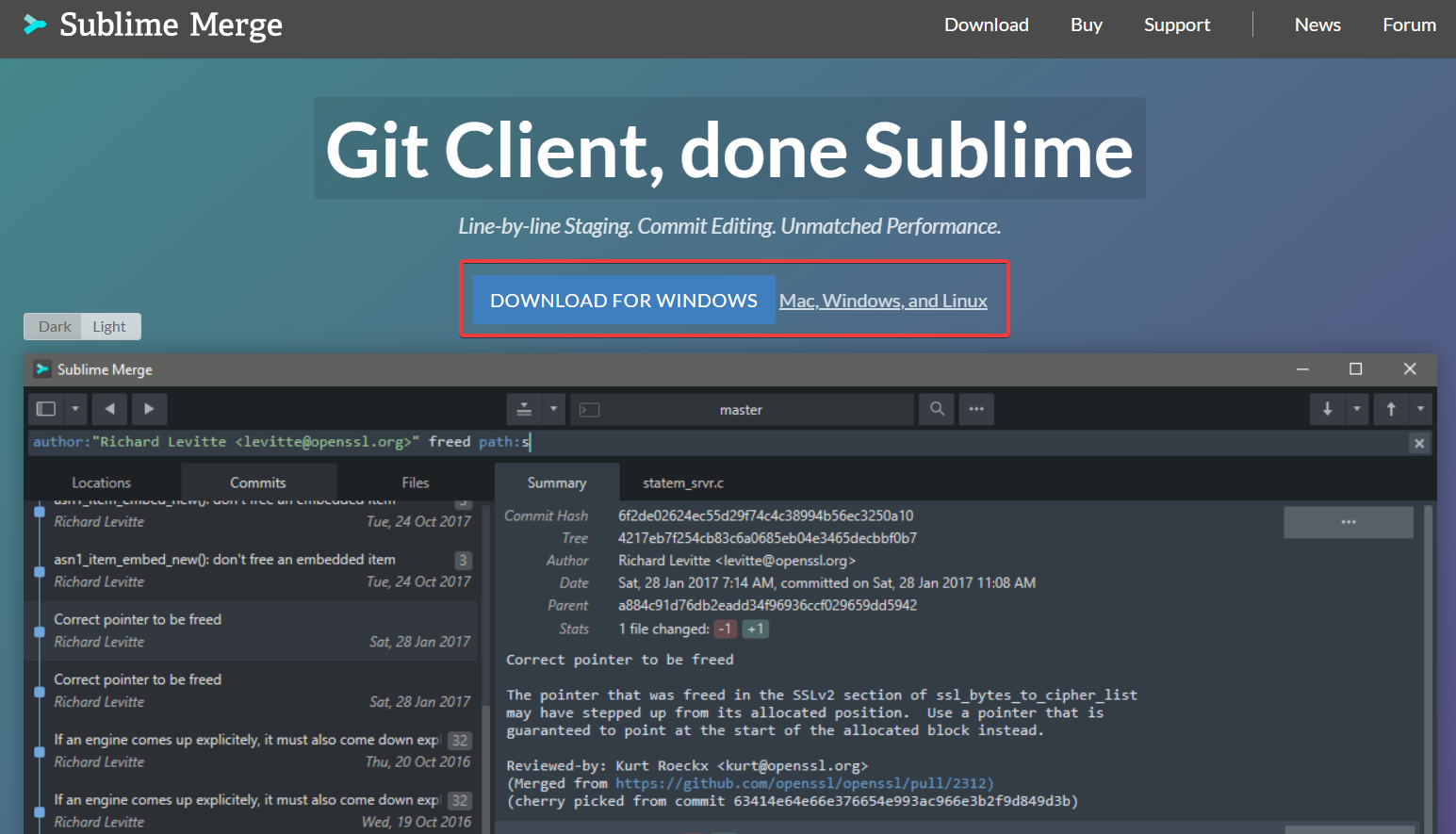Switch the preview to the Dark theme
The image size is (1456, 834).
tap(54, 326)
